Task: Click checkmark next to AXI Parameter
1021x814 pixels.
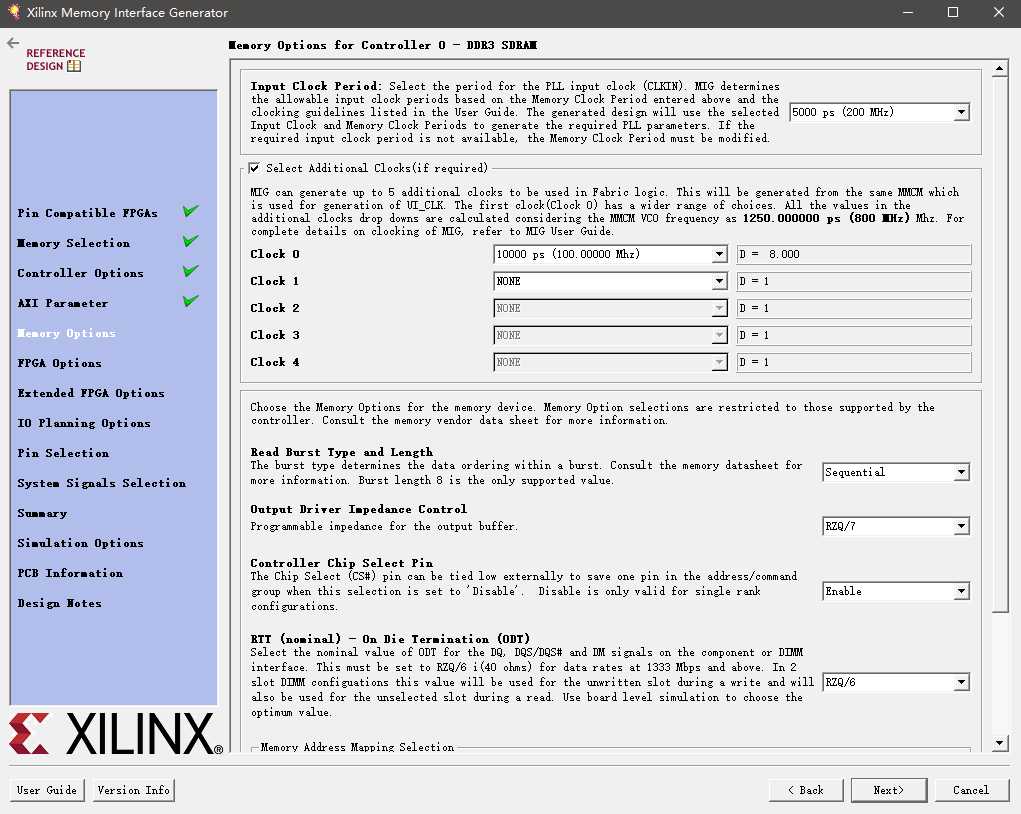Action: pyautogui.click(x=190, y=300)
